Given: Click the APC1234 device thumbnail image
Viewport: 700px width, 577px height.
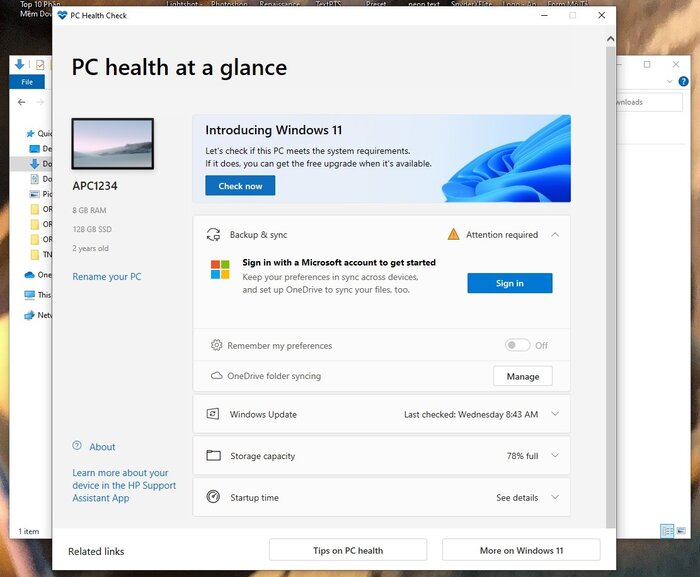Looking at the screenshot, I should tap(113, 144).
